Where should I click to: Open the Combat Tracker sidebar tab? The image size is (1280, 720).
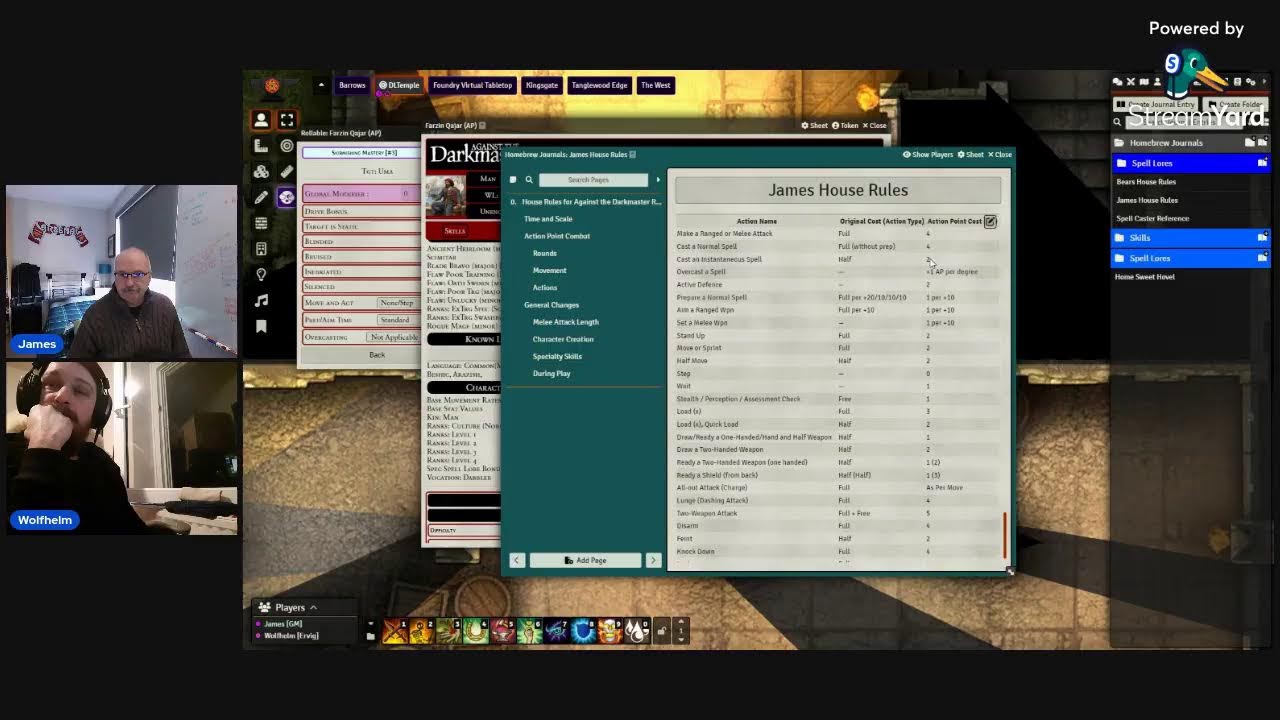coord(1131,82)
